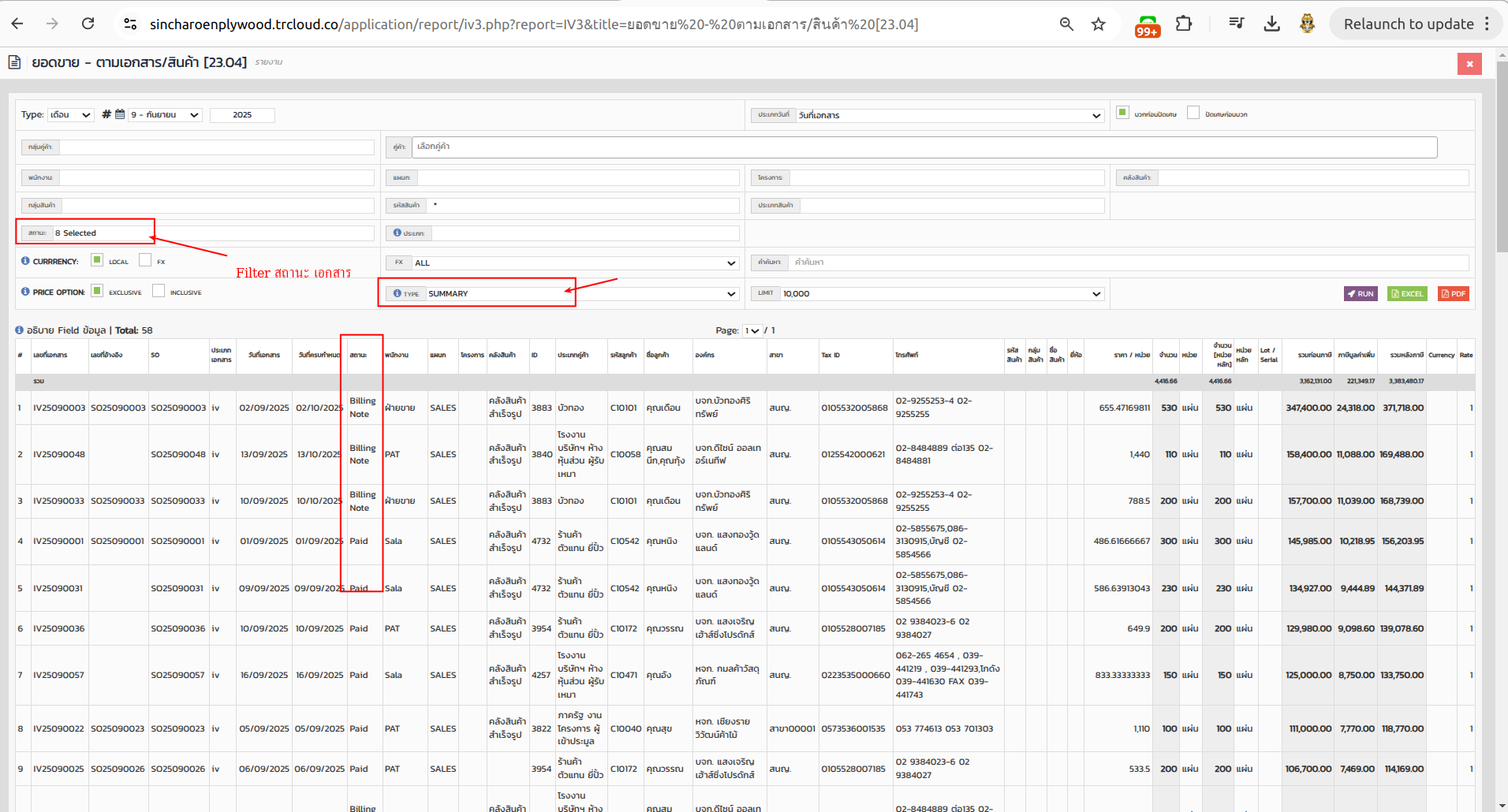Tick the INCLUSIVE price option checkbox
The image size is (1508, 812).
coord(159,291)
